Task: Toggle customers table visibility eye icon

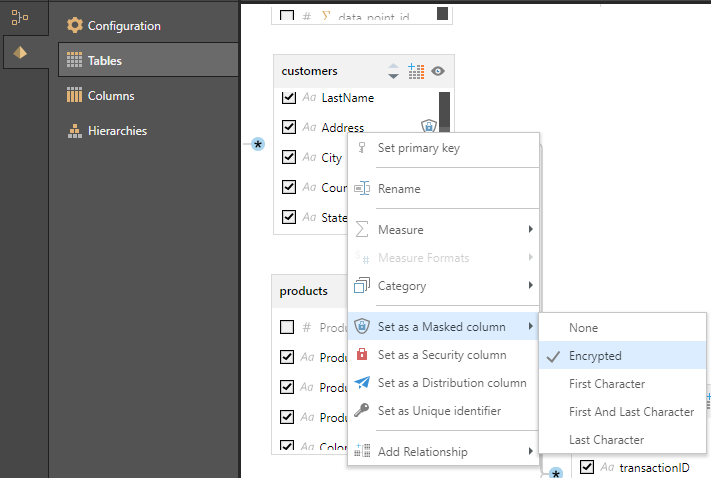Action: coord(438,71)
